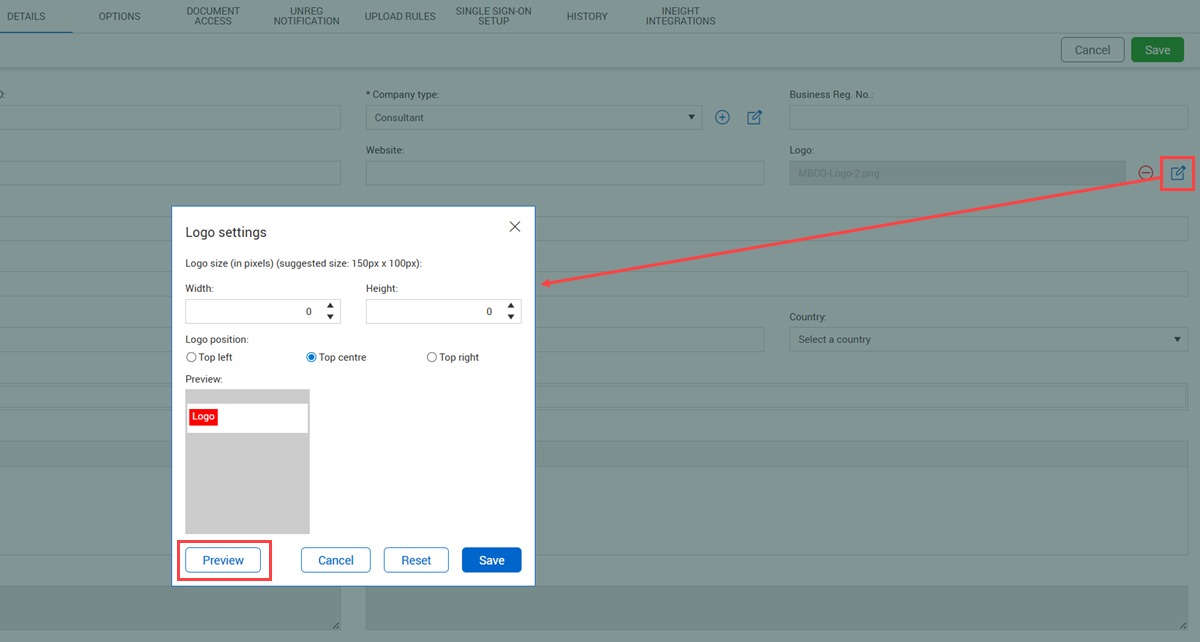Image resolution: width=1200 pixels, height=642 pixels.
Task: Click the Preview button in dialog
Action: pos(223,560)
